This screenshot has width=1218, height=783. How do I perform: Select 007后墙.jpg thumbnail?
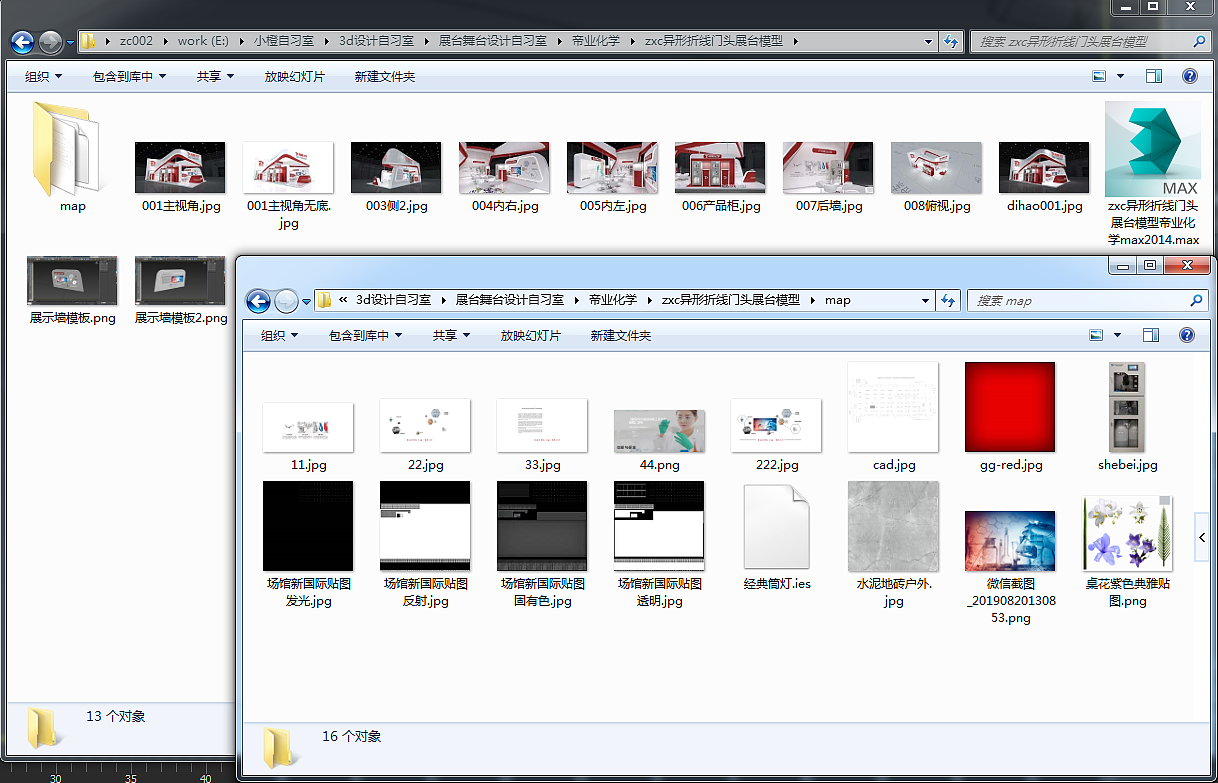point(828,167)
